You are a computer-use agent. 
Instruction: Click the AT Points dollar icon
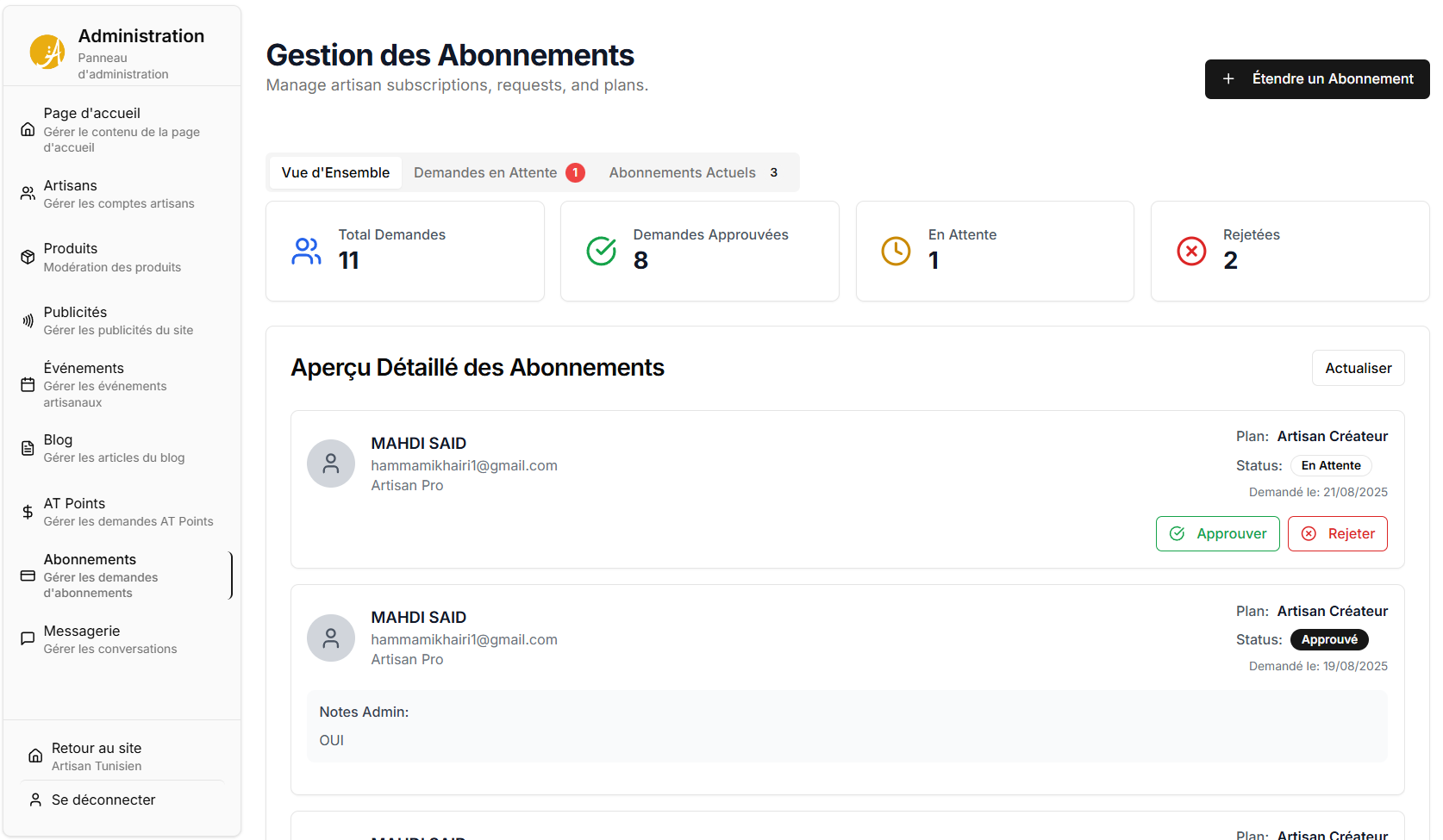tap(28, 512)
